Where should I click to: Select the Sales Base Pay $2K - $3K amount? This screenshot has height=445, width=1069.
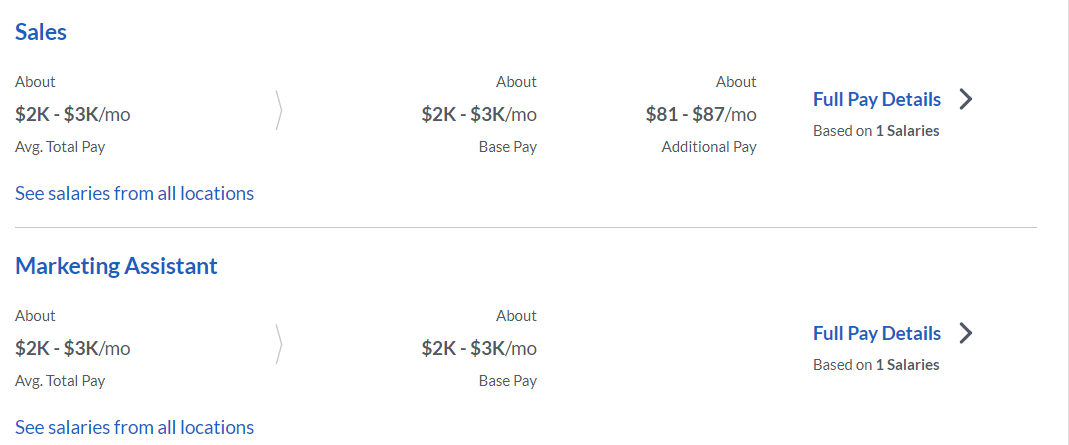pyautogui.click(x=479, y=114)
